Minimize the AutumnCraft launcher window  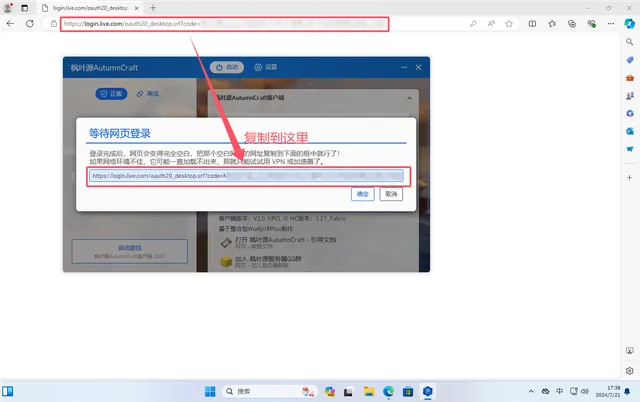pyautogui.click(x=404, y=67)
